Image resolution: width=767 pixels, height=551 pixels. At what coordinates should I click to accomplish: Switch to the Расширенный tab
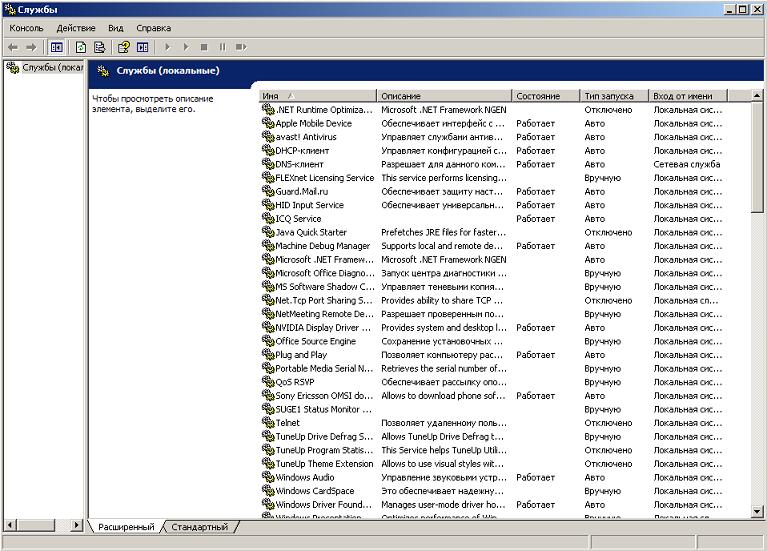(x=125, y=527)
